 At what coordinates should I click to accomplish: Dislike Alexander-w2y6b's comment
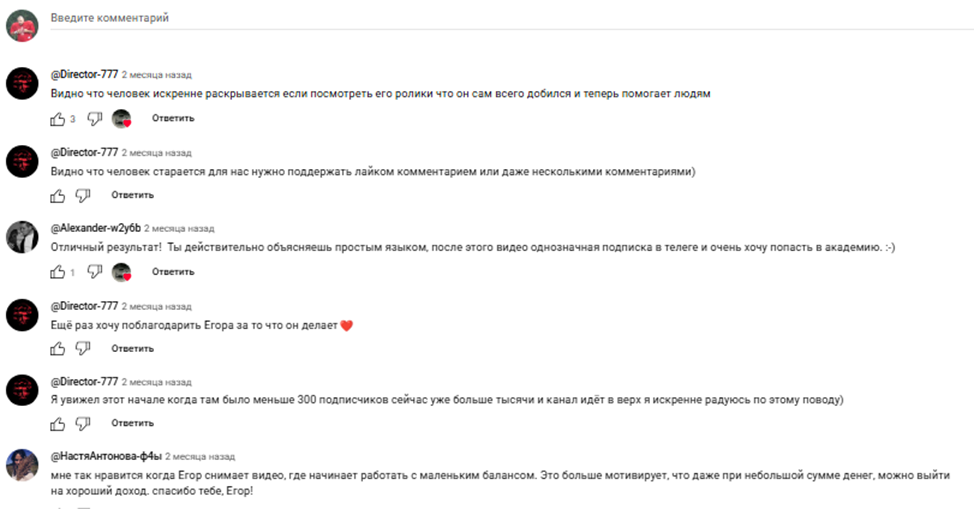point(94,272)
